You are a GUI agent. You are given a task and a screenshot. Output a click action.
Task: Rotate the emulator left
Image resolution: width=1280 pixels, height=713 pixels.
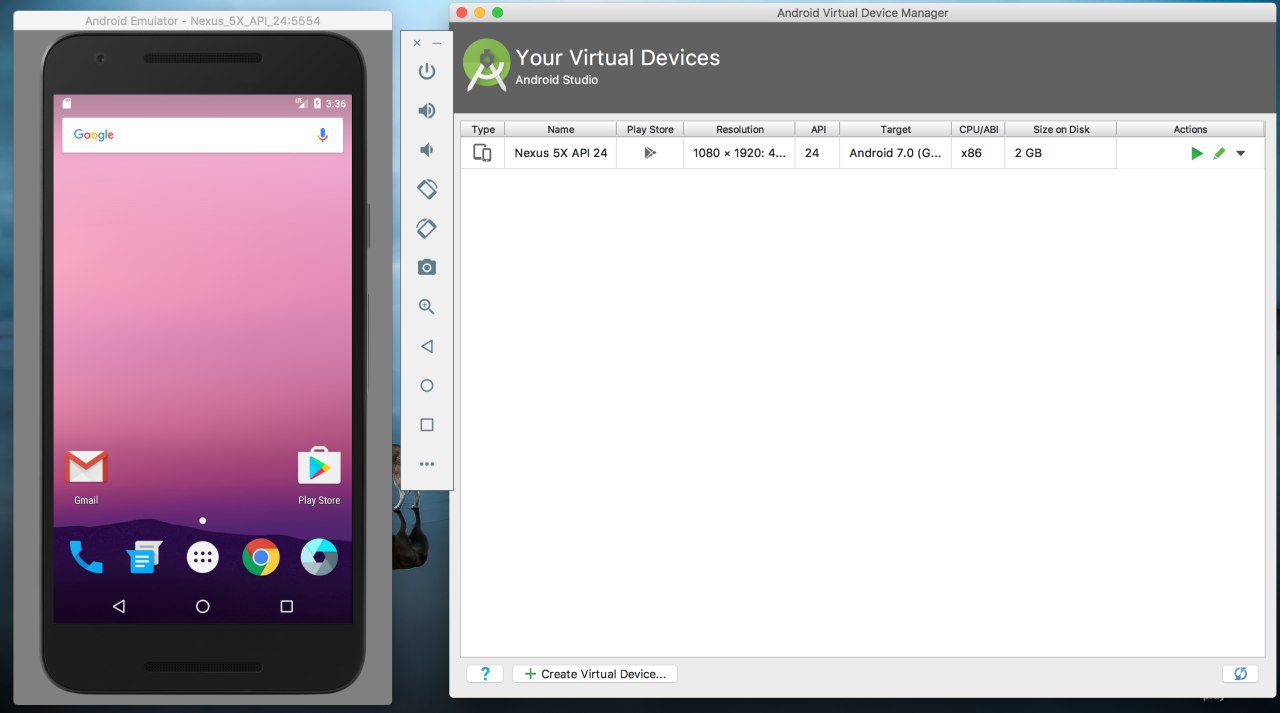(x=427, y=189)
